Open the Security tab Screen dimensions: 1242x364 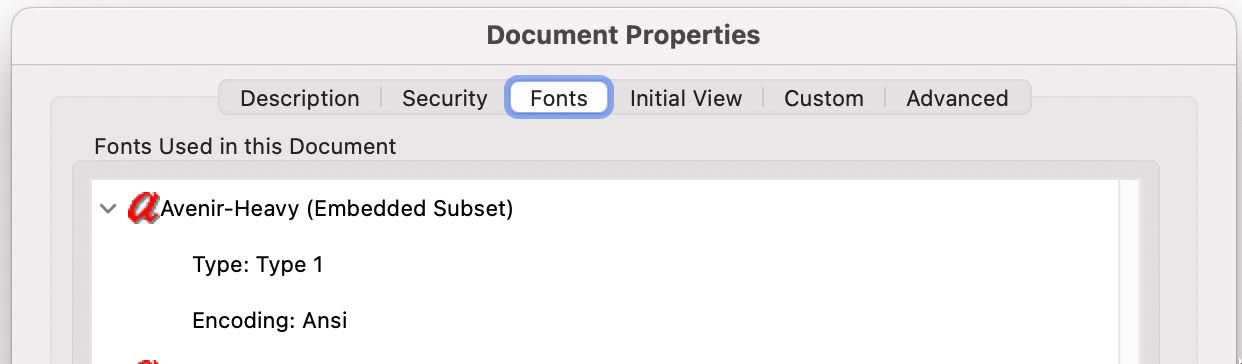click(445, 98)
